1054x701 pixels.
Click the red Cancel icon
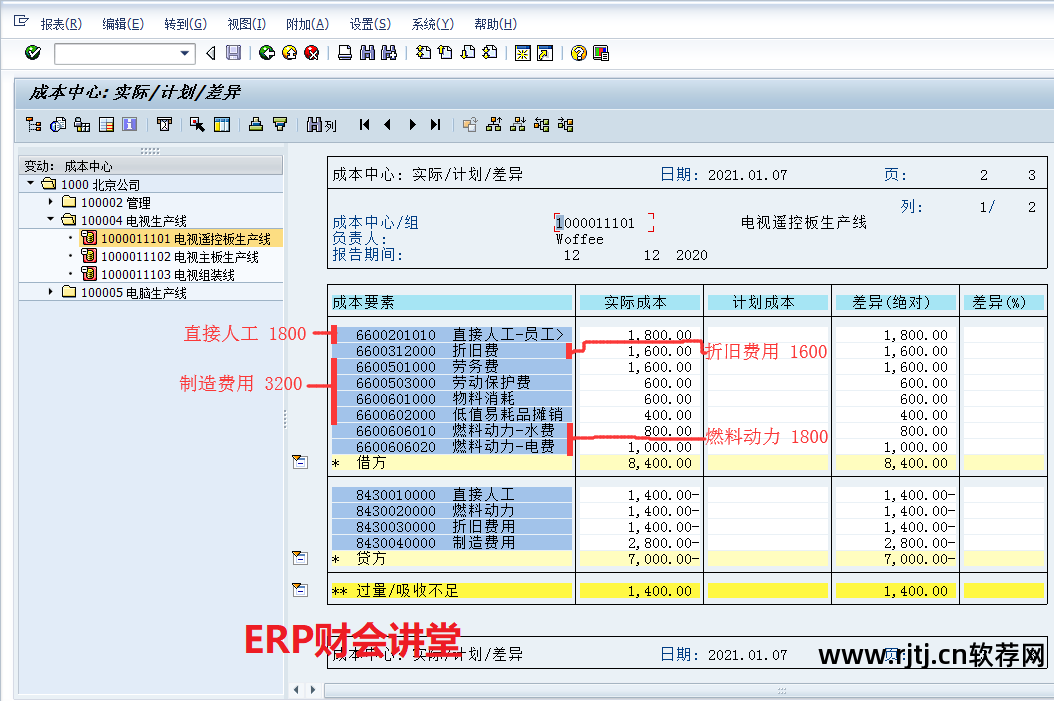pos(312,52)
